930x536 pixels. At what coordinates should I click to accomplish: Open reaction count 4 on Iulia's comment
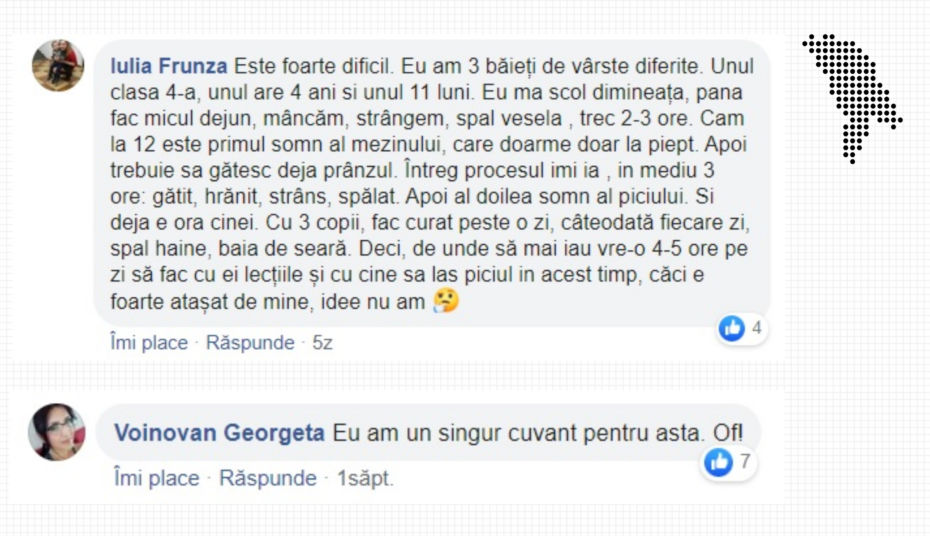(x=757, y=328)
